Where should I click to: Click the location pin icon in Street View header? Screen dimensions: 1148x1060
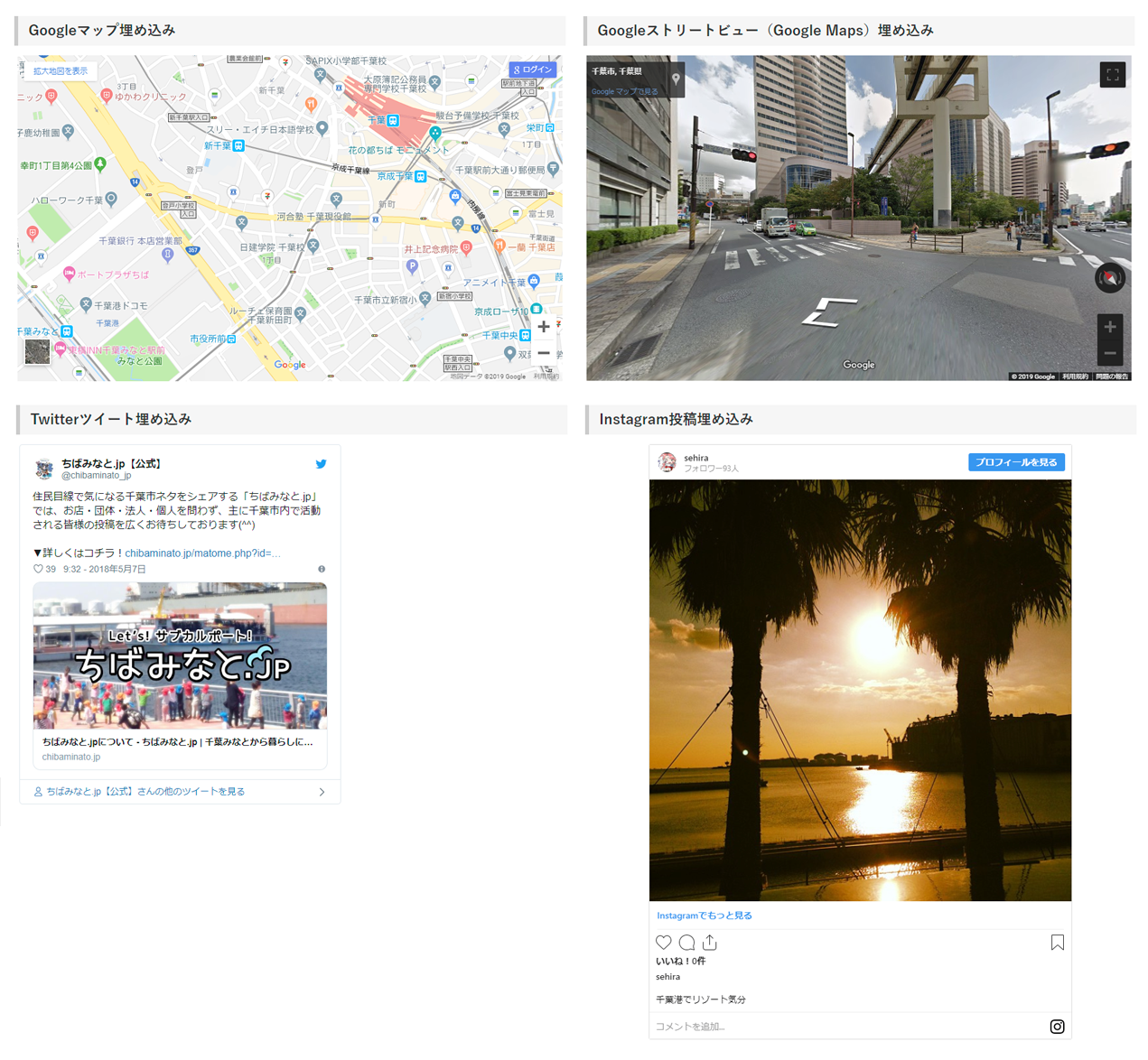[x=676, y=79]
